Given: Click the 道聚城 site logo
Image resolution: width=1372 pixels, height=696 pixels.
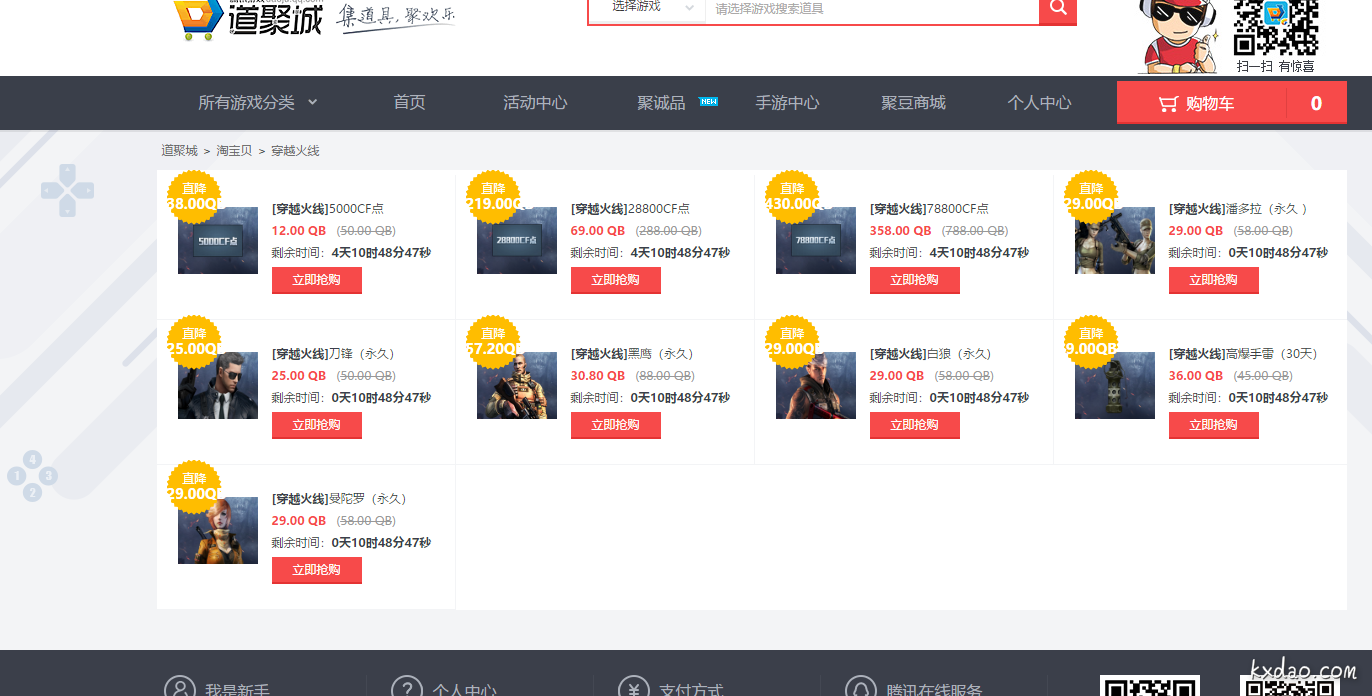Looking at the screenshot, I should click(249, 18).
